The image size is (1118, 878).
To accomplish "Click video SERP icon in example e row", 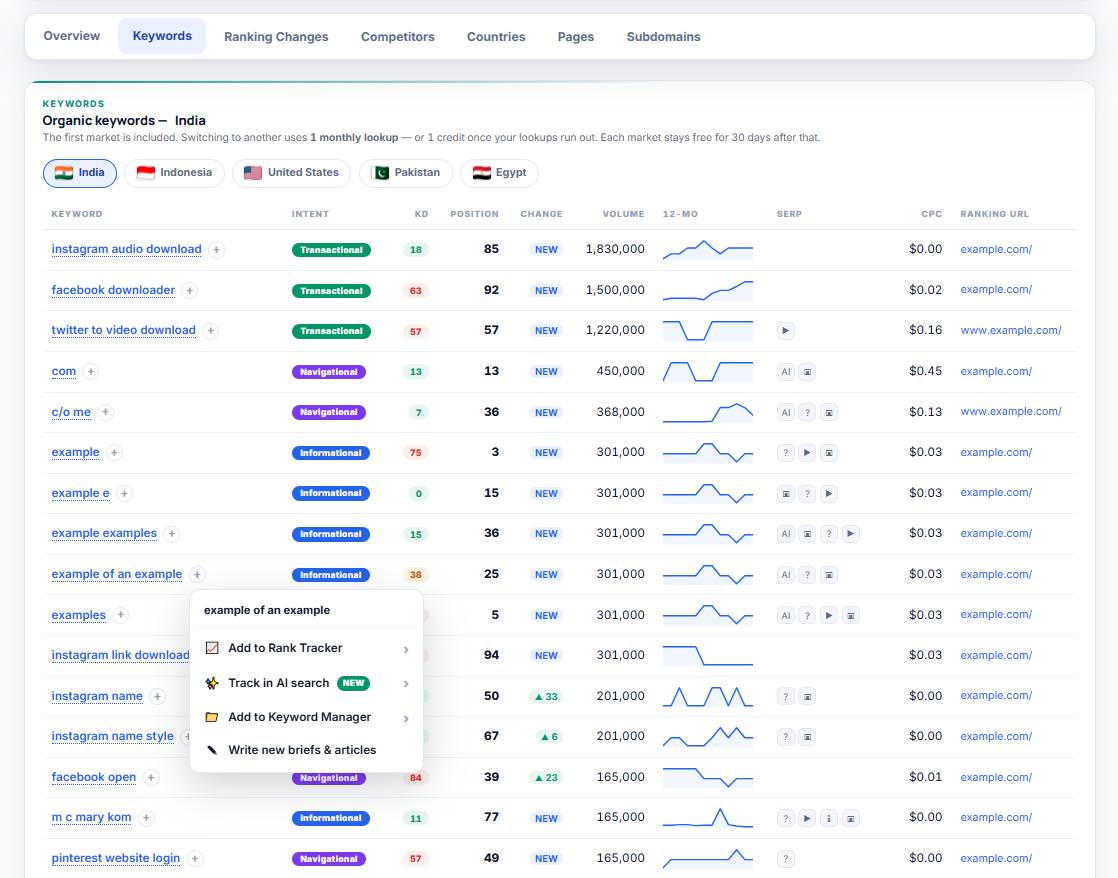I will coord(829,494).
